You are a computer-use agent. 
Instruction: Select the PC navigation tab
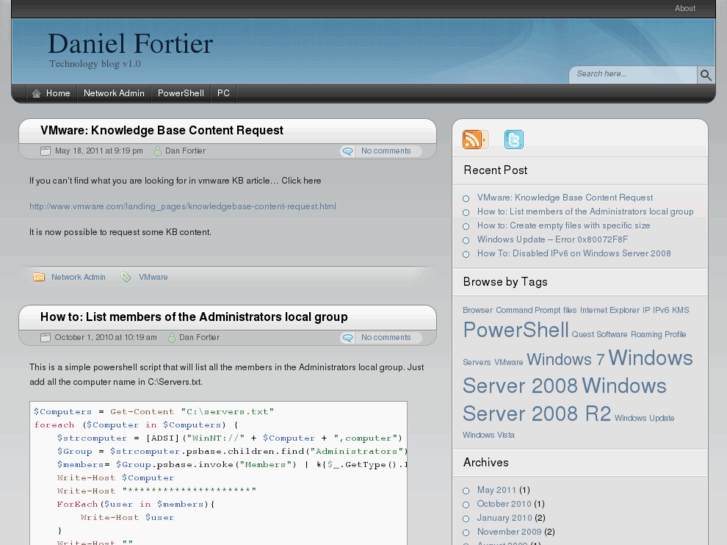click(223, 93)
